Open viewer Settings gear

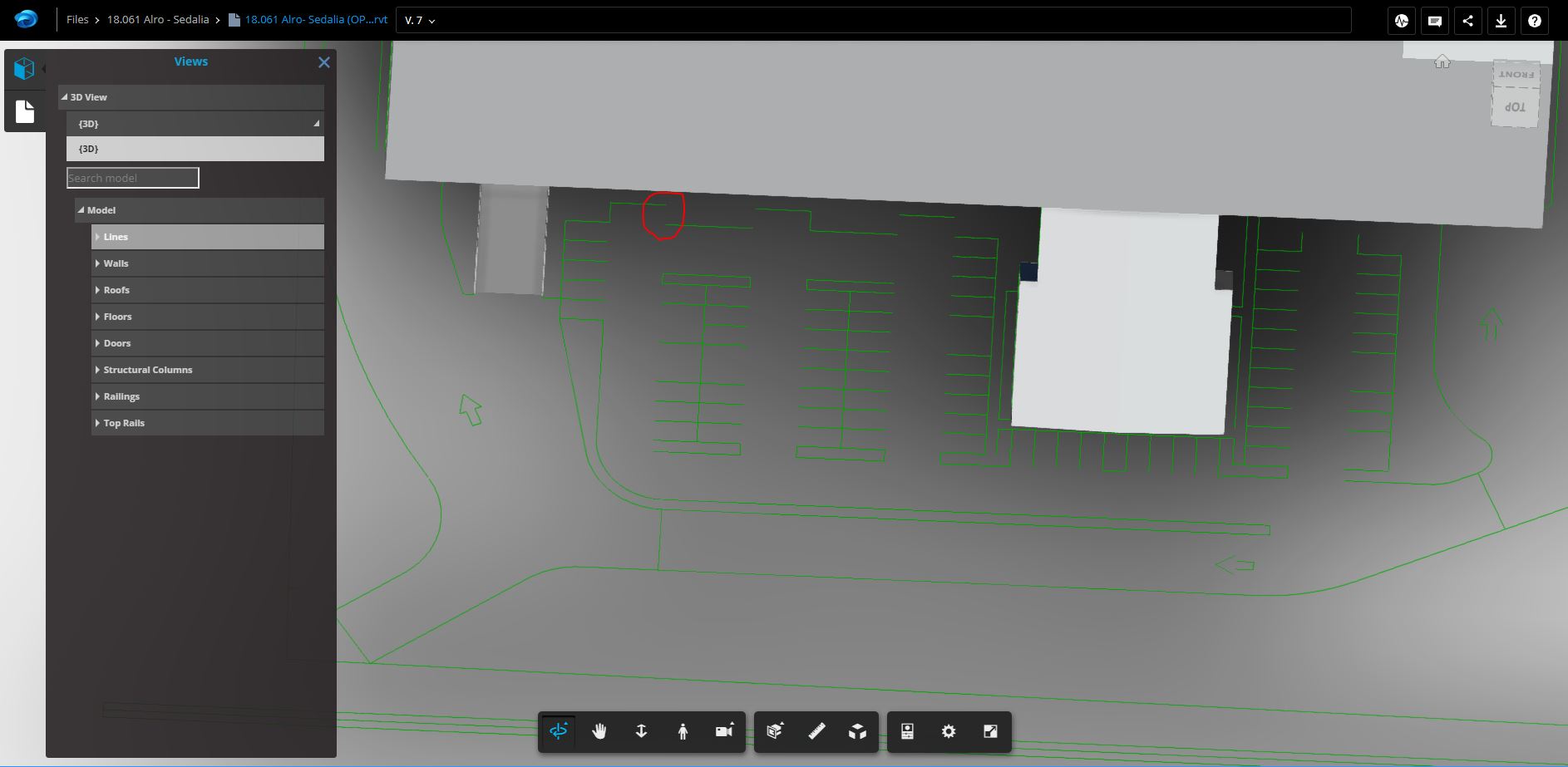pyautogui.click(x=948, y=731)
